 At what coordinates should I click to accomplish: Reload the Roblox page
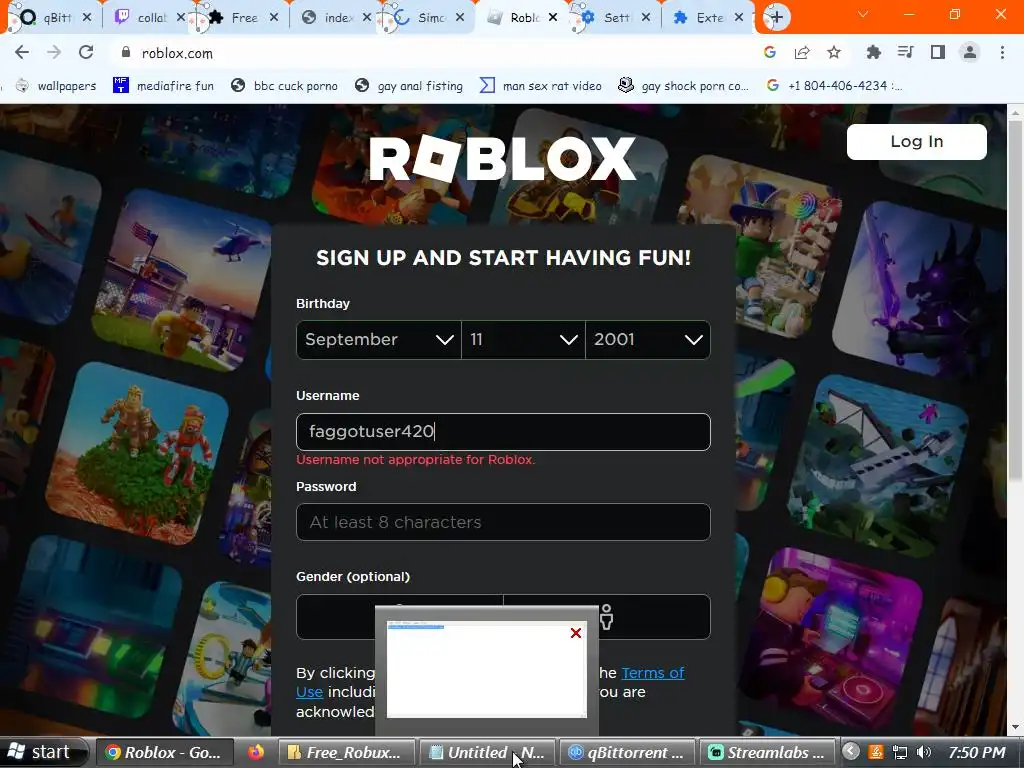coord(86,53)
